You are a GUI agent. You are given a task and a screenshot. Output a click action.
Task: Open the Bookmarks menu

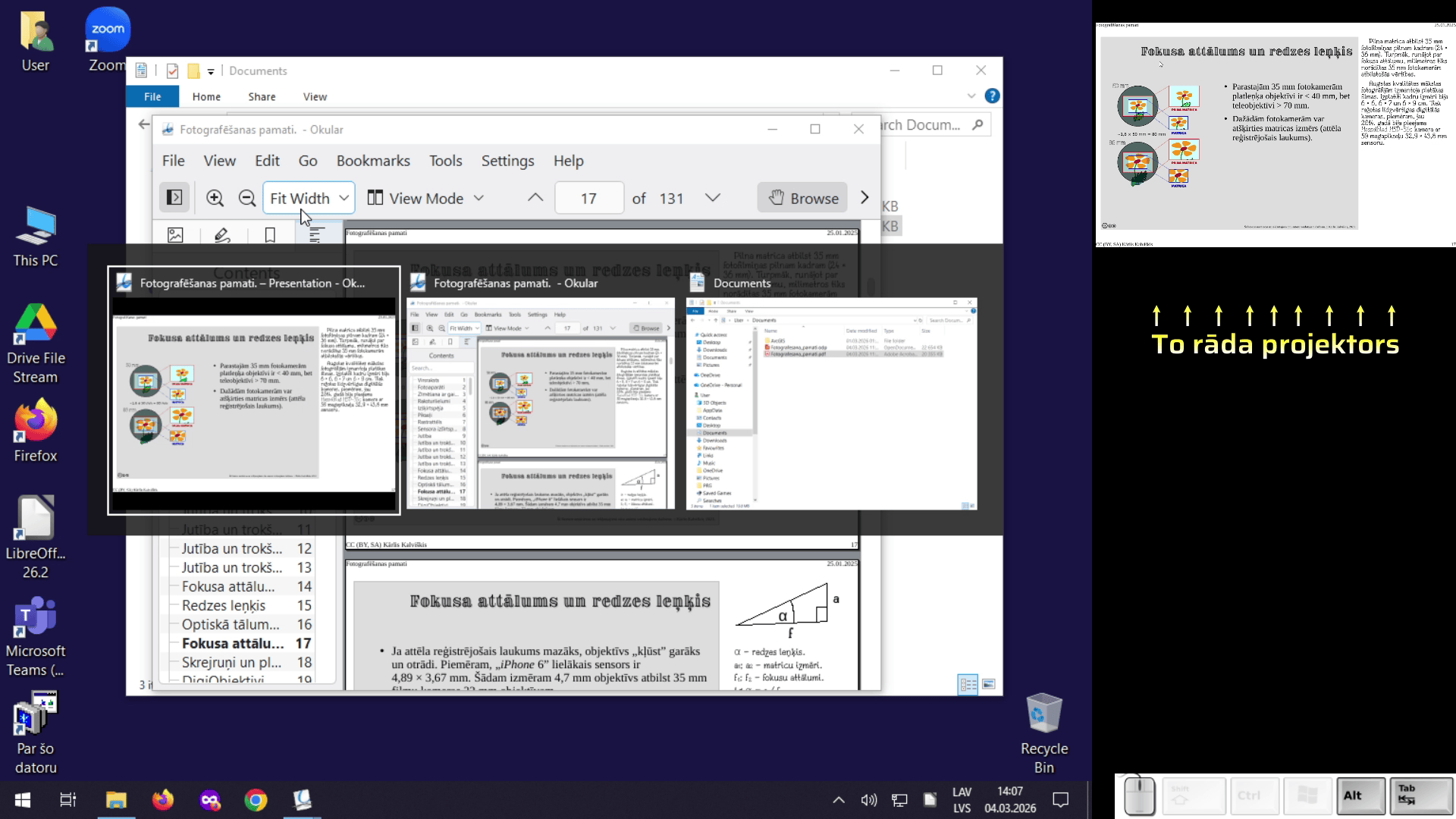[373, 161]
